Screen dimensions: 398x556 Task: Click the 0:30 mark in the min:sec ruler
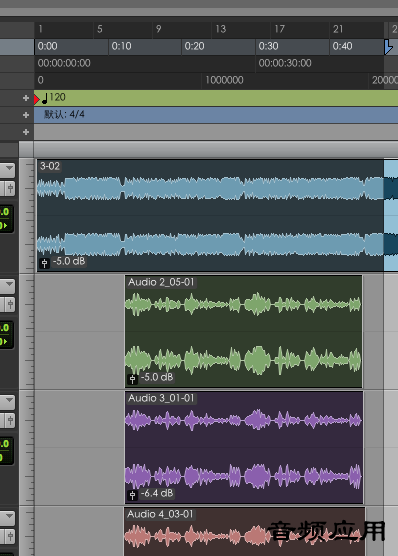268,46
